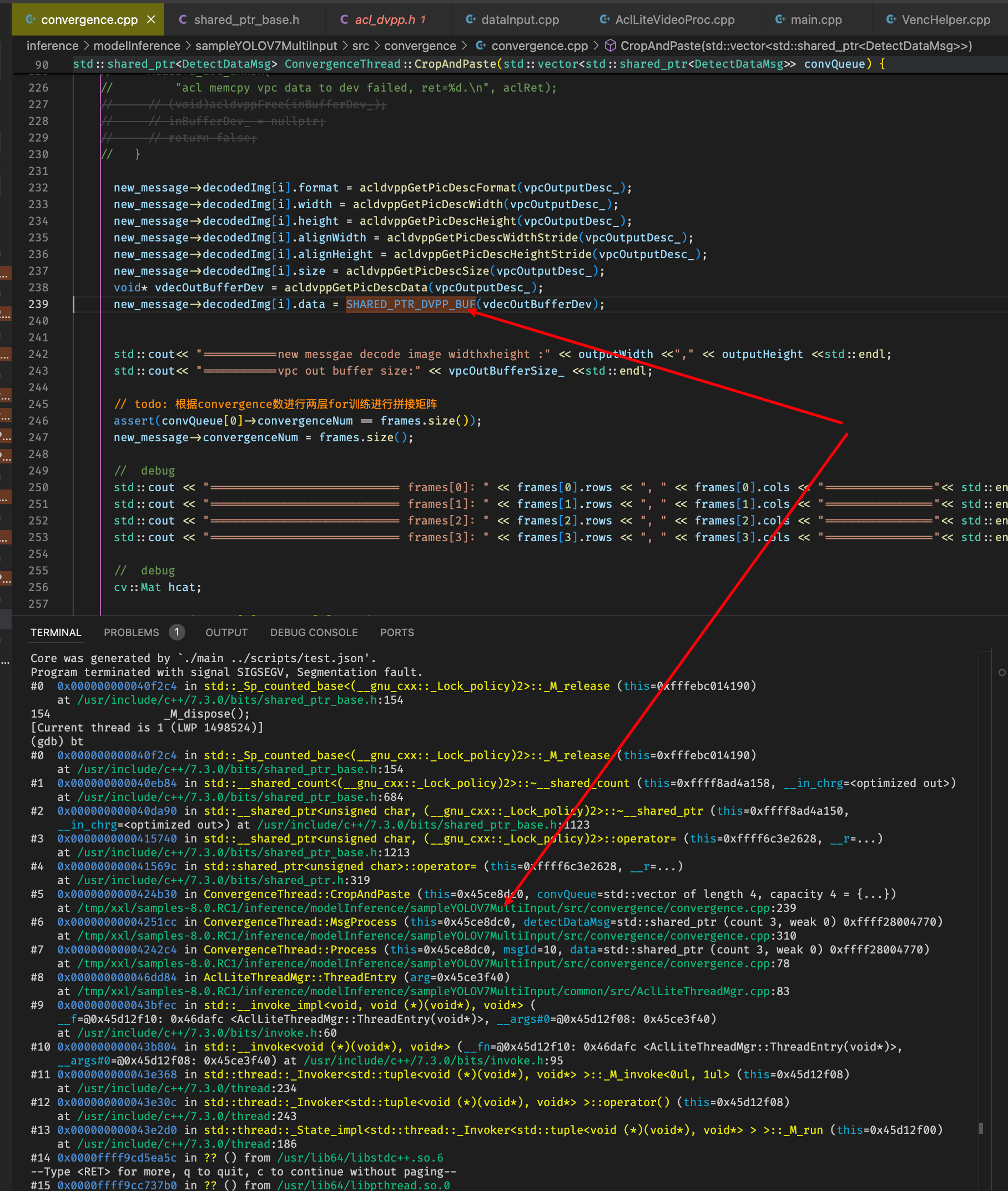Click the C++ icon on dataInput.cpp tab
1008x1191 pixels.
[x=471, y=19]
